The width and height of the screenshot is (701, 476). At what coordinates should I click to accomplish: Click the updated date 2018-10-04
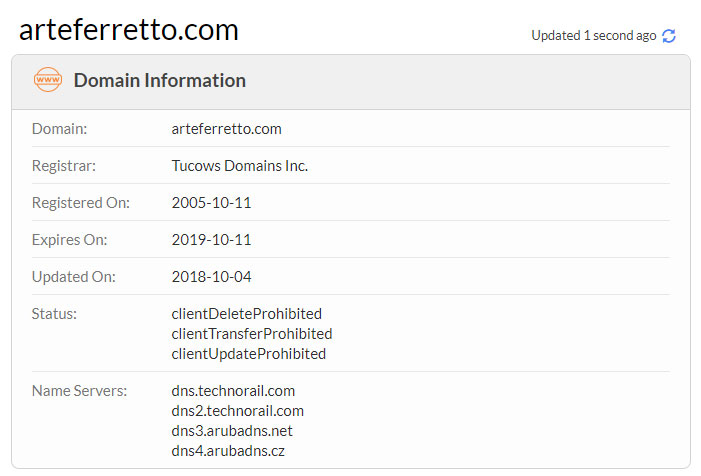(211, 277)
